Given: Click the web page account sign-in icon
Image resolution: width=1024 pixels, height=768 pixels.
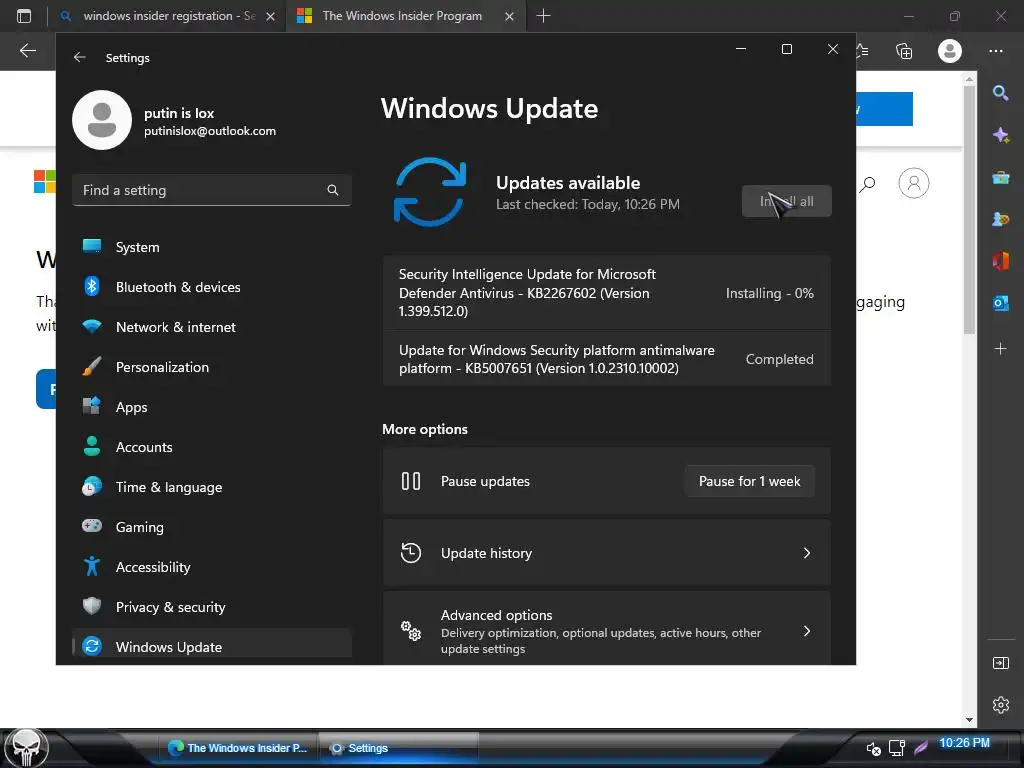Looking at the screenshot, I should coord(913,183).
